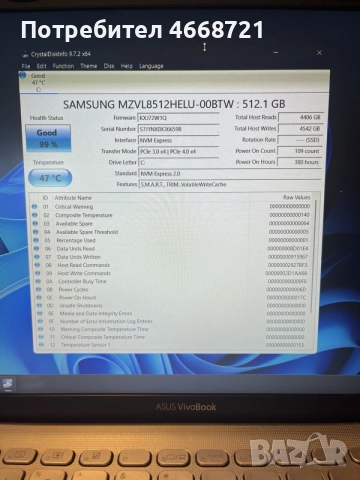Click the Power On Hours 380 hours value
This screenshot has width=360, height=480.
(299, 162)
